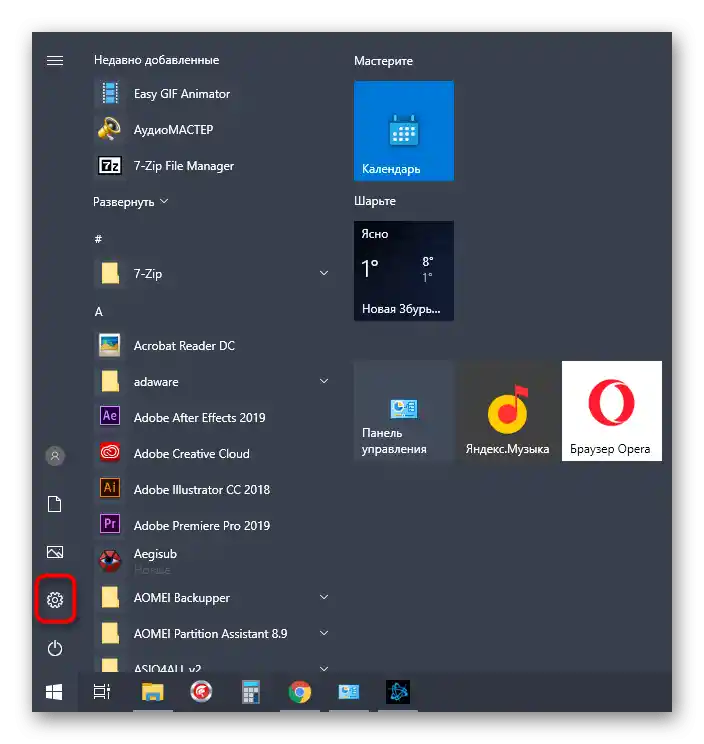This screenshot has height=744, width=704.
Task: Expand the adaware folder chevron
Action: 324,381
